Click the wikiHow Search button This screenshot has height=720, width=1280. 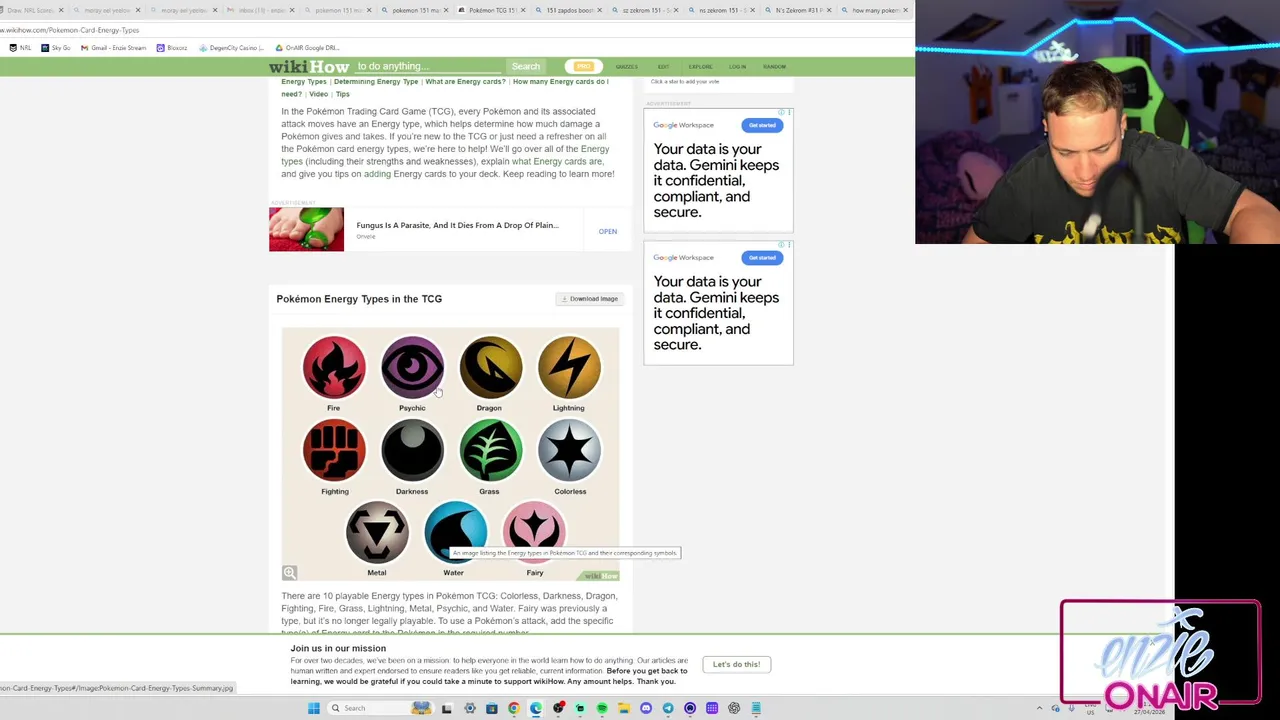(x=525, y=66)
